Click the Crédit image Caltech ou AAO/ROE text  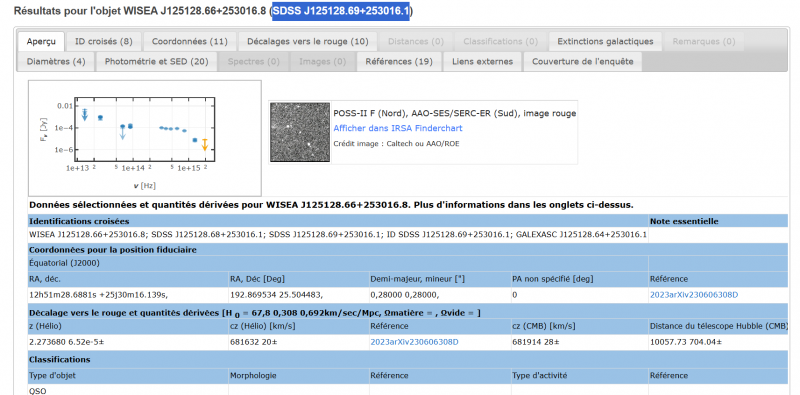[396, 144]
